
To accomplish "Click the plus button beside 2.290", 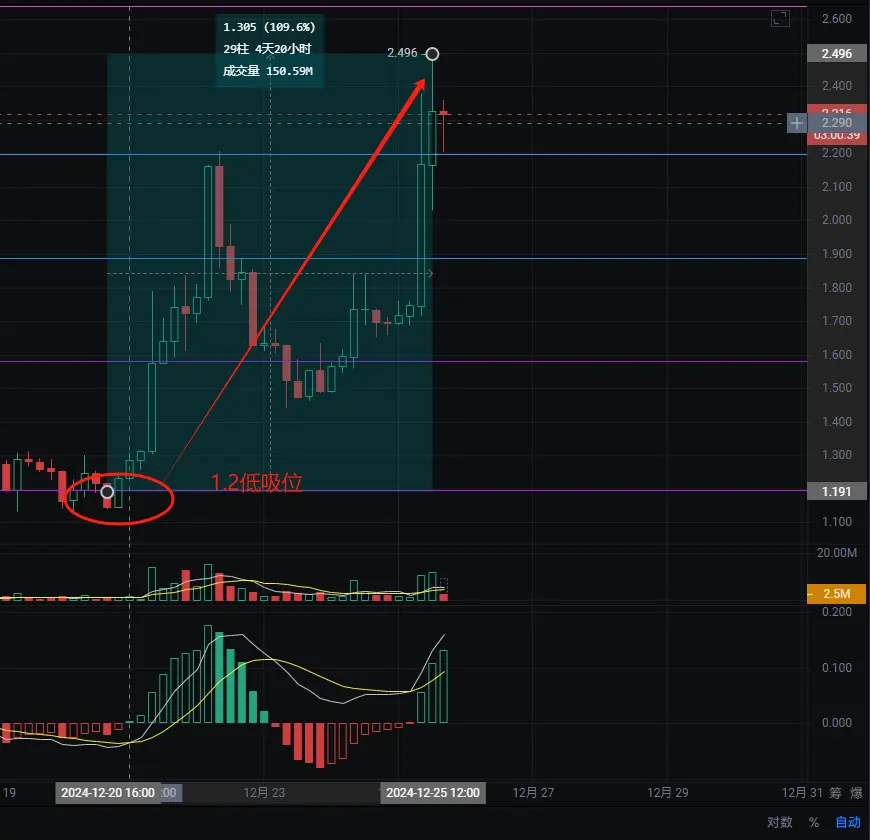I will click(796, 123).
